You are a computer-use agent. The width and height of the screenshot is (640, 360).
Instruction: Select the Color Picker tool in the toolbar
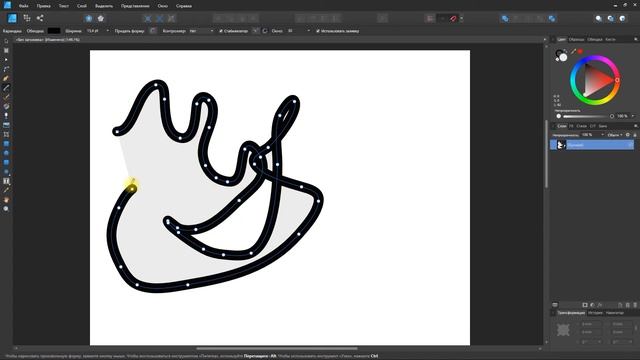pyautogui.click(x=6, y=190)
